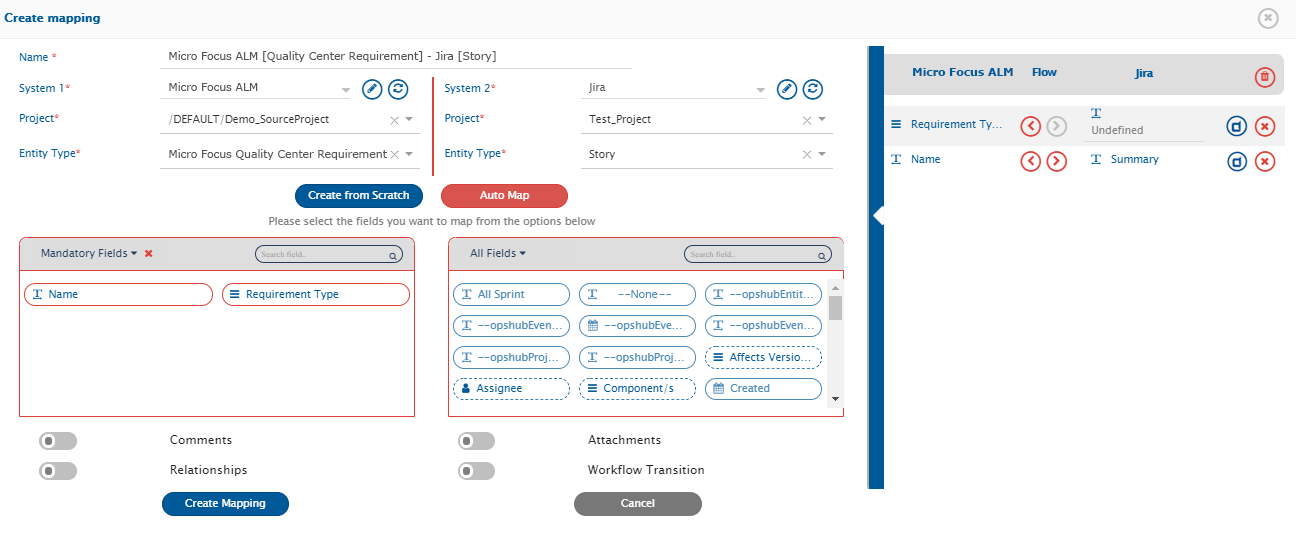Viewport: 1296px width, 535px height.
Task: Open the System 1 Micro Focus ALM dropdown
Action: [x=258, y=88]
